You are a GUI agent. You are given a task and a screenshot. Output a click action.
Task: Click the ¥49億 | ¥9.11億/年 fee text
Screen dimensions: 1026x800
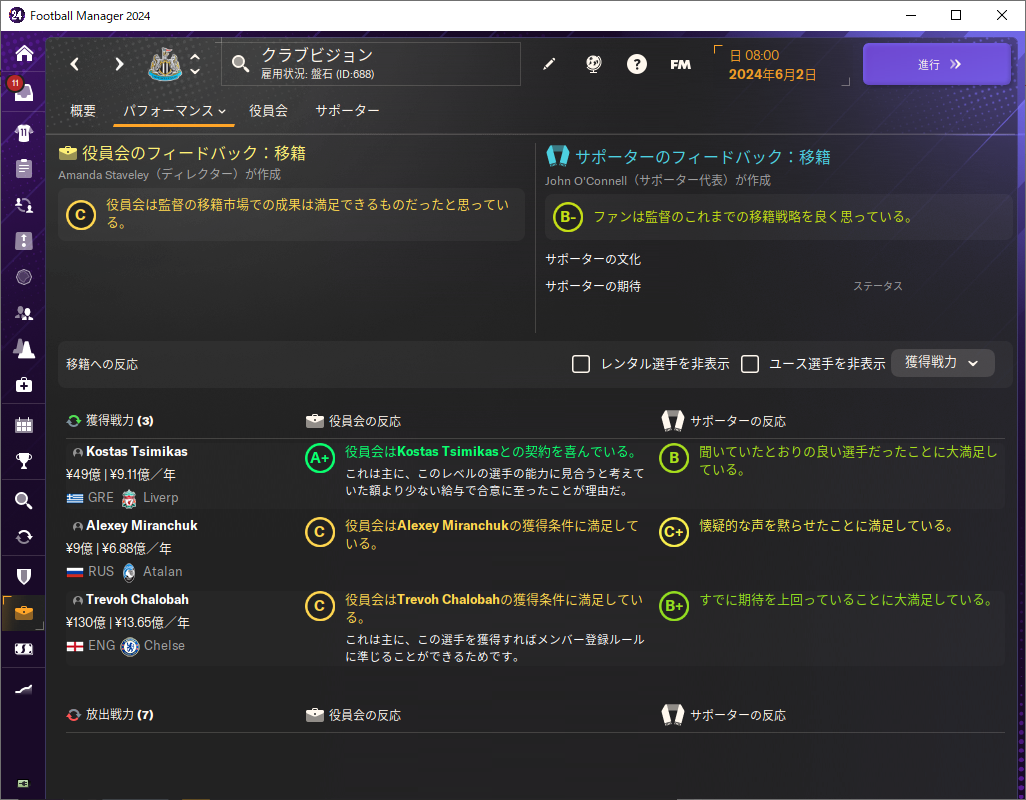point(120,474)
